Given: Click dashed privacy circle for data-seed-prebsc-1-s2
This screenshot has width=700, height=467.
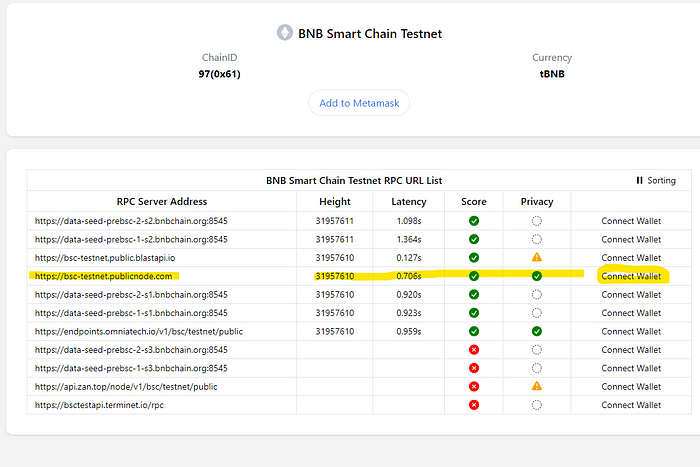Looking at the screenshot, I should click(x=537, y=239).
